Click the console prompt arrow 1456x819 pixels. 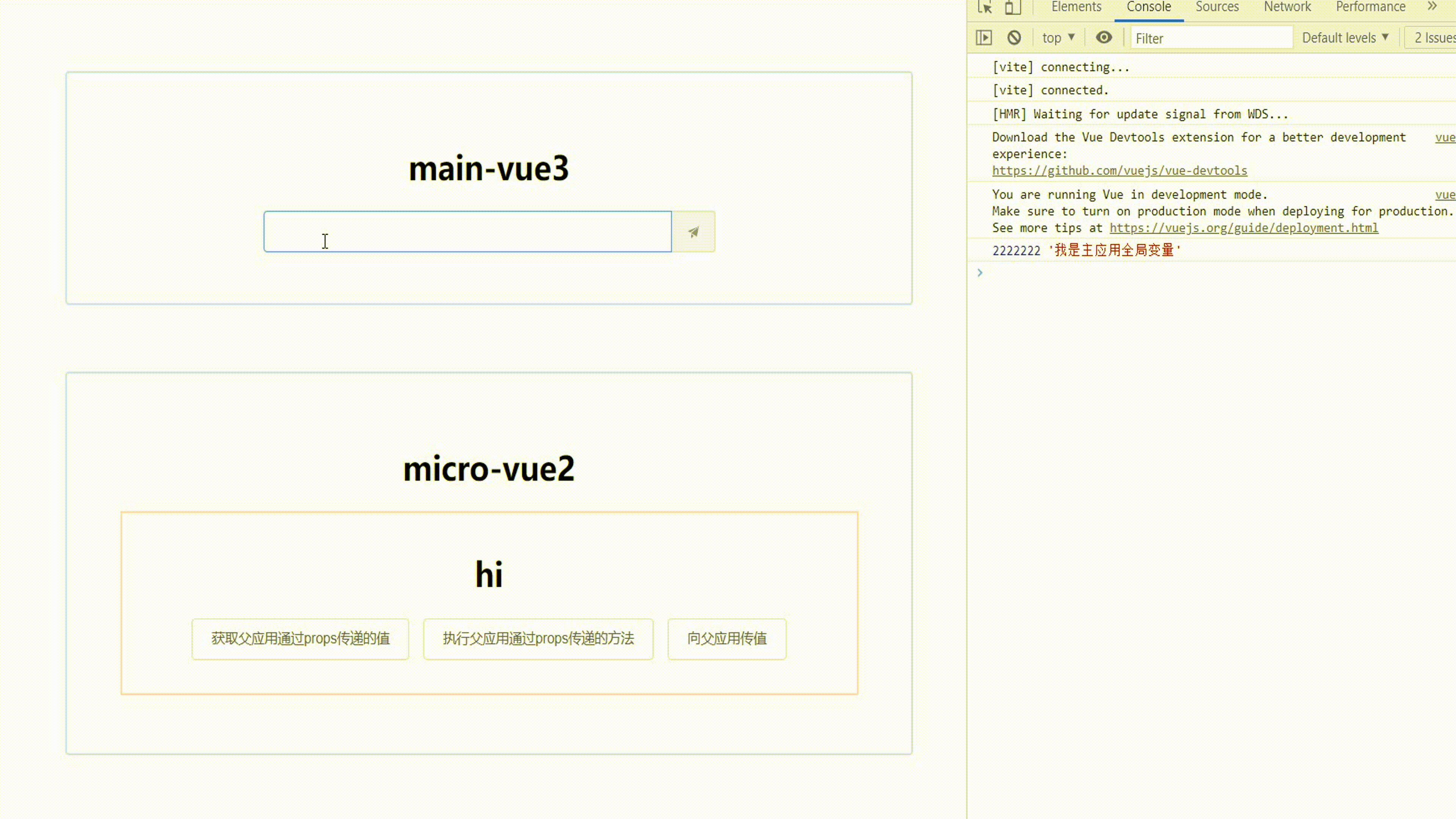[x=980, y=273]
